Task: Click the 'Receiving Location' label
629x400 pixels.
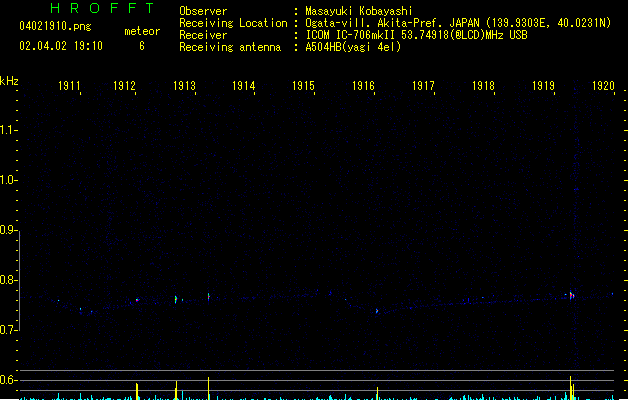Action: click(233, 23)
